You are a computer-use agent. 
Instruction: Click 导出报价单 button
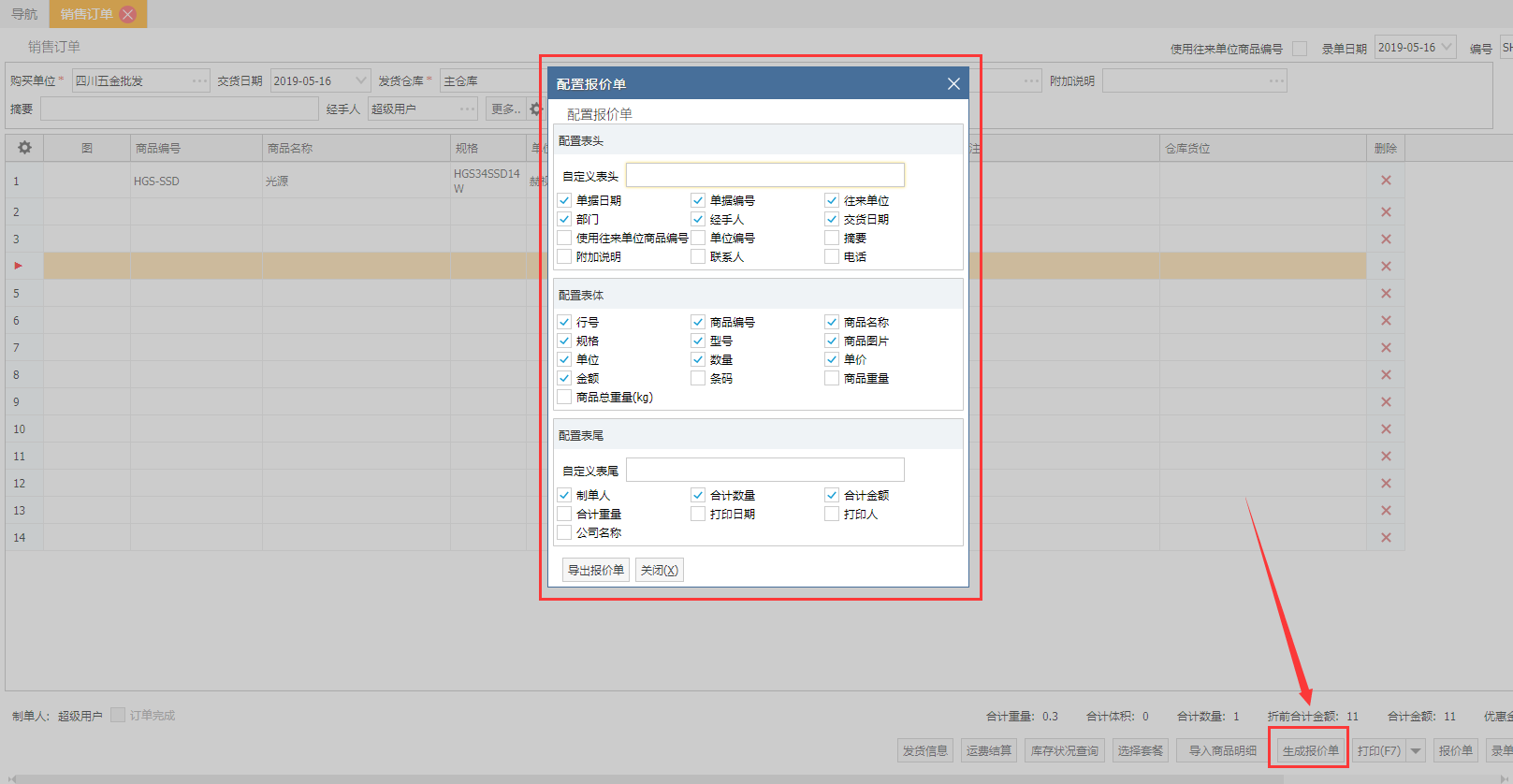click(596, 570)
